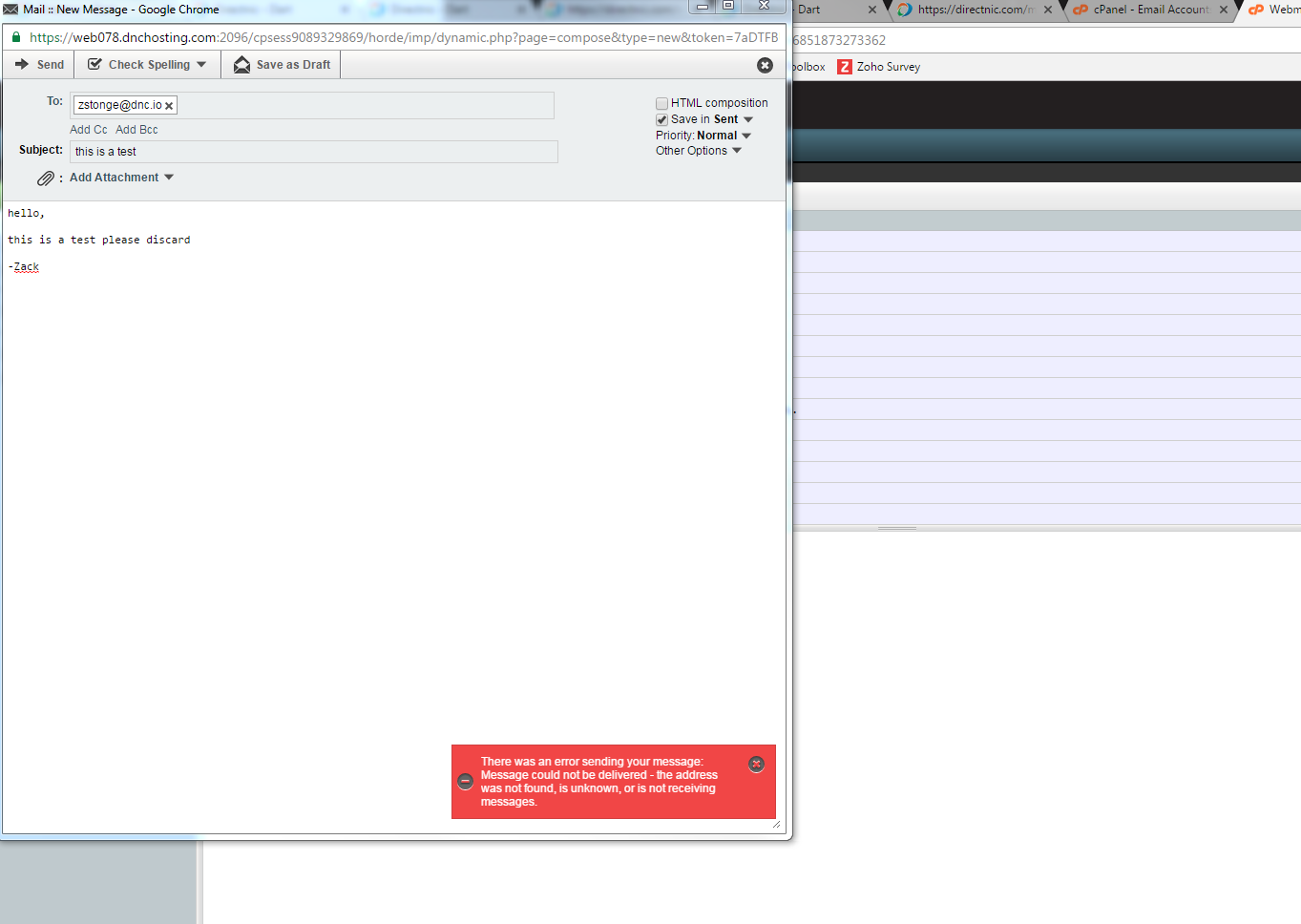This screenshot has height=924, width=1301.
Task: Open the Check Spelling dropdown arrow
Action: coord(201,65)
